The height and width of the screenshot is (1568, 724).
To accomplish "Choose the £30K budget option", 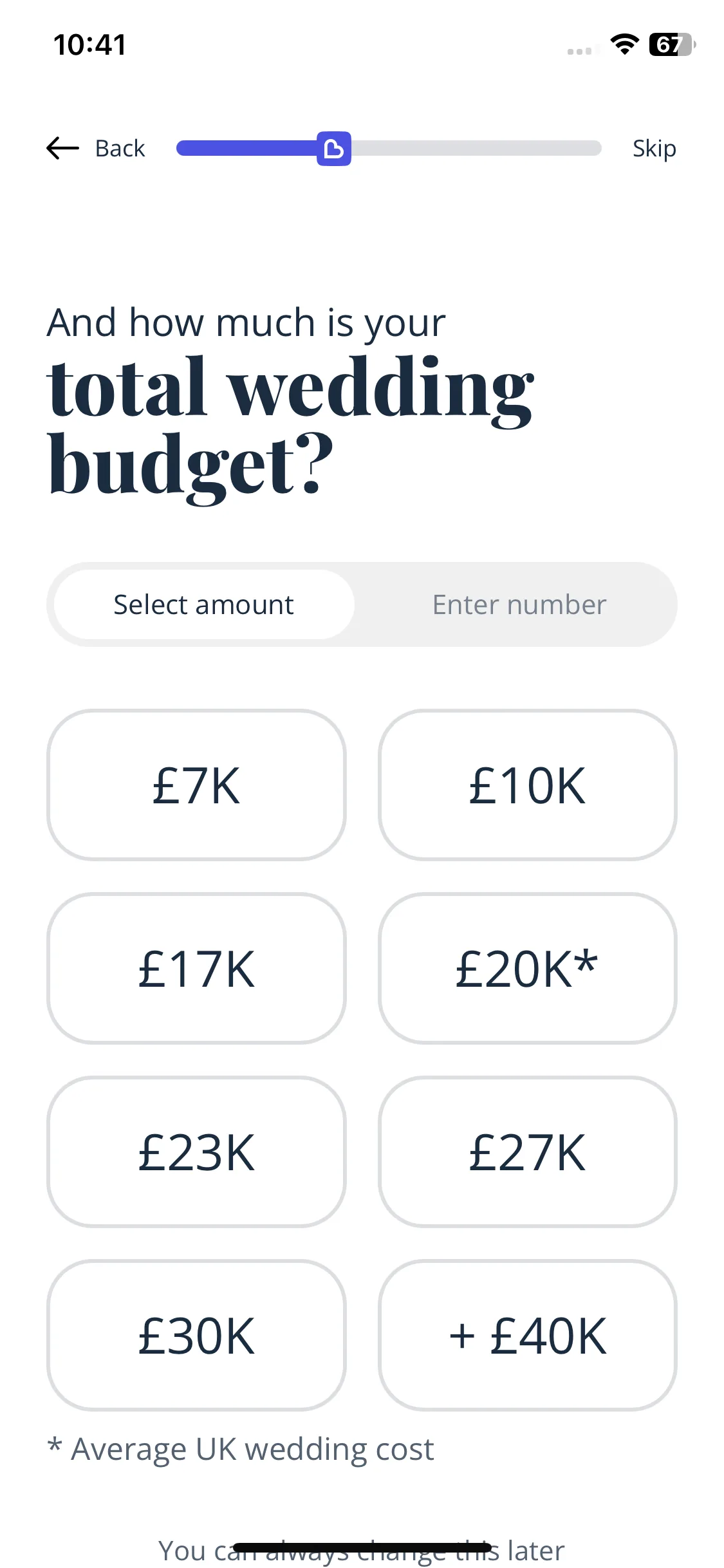I will coord(196,1336).
